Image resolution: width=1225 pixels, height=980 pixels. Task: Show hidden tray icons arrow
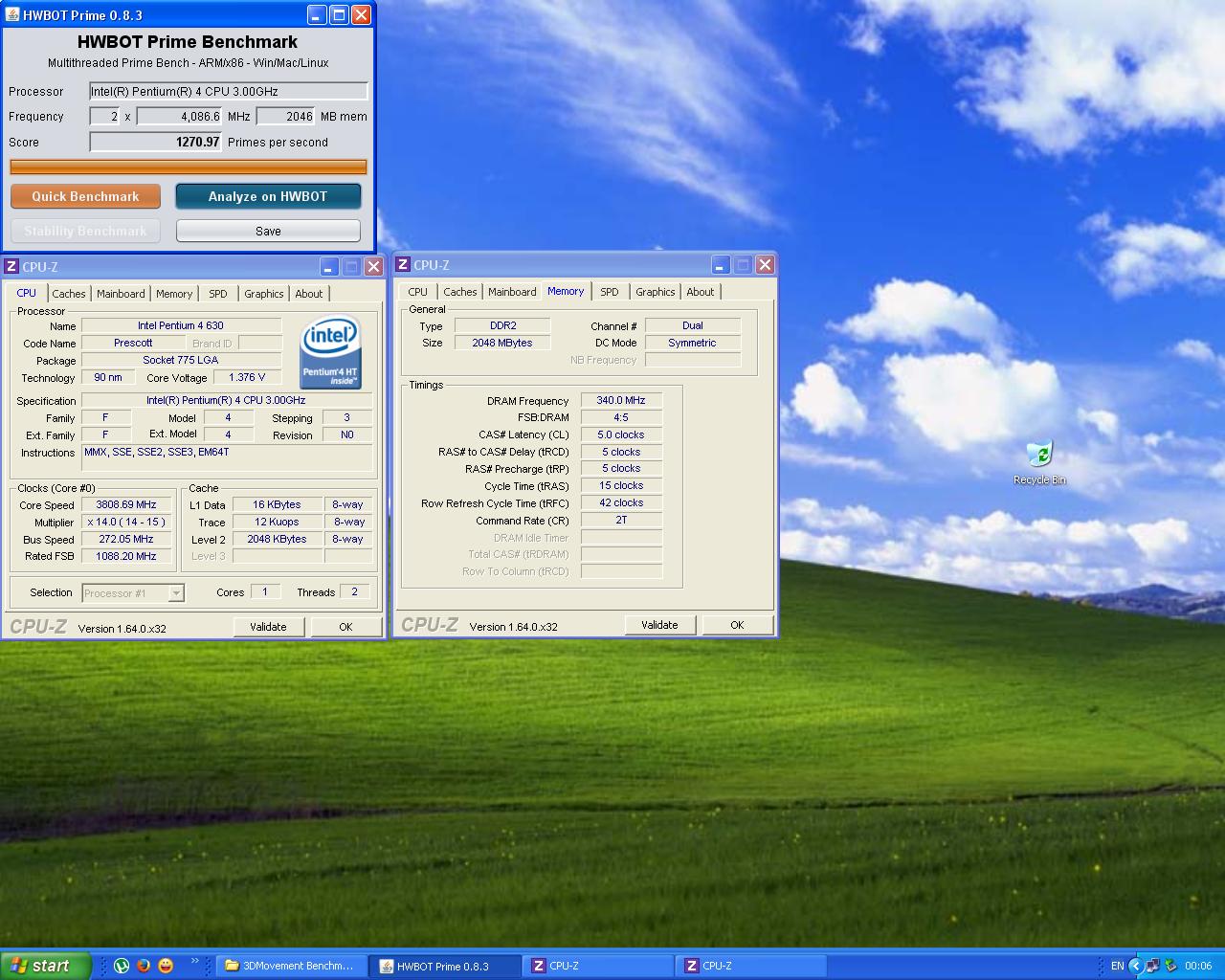pos(1136,966)
